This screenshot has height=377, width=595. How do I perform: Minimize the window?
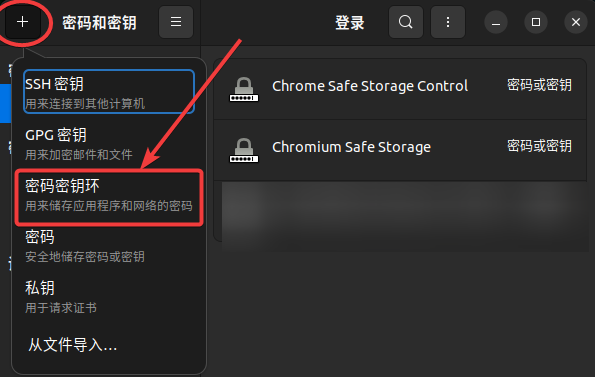click(x=496, y=22)
